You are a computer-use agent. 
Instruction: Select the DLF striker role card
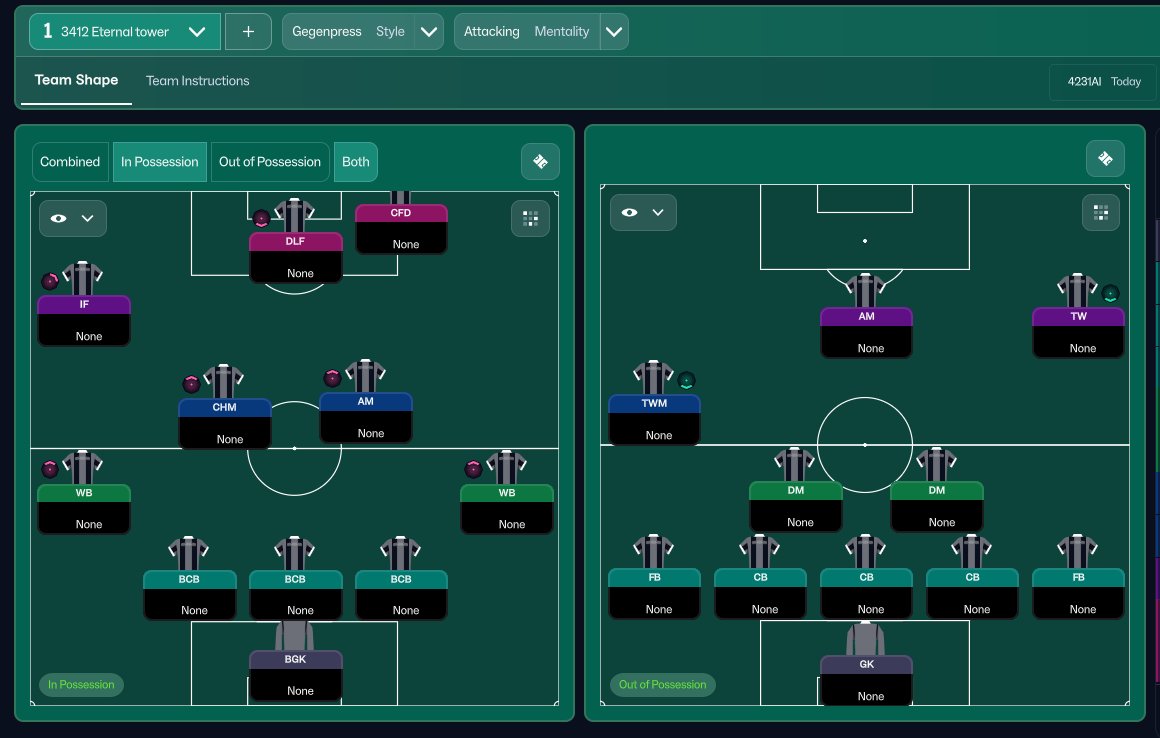tap(296, 257)
